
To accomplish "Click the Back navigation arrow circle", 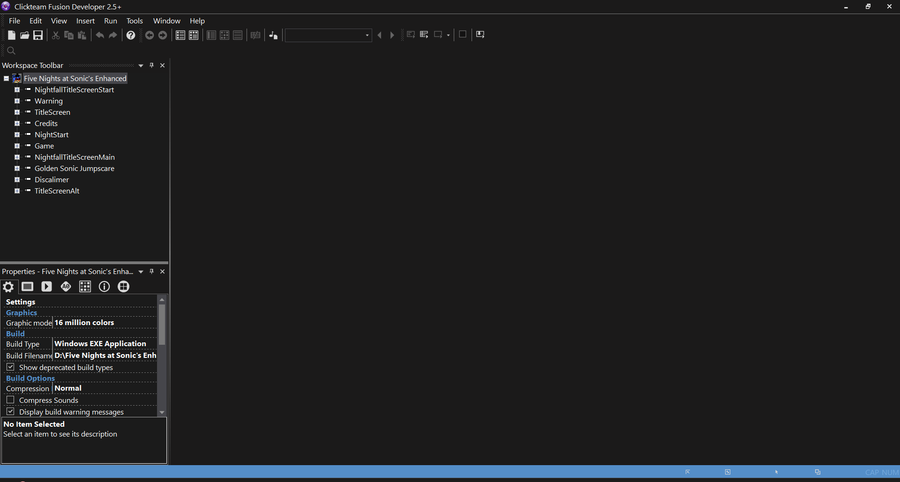I will pos(149,36).
